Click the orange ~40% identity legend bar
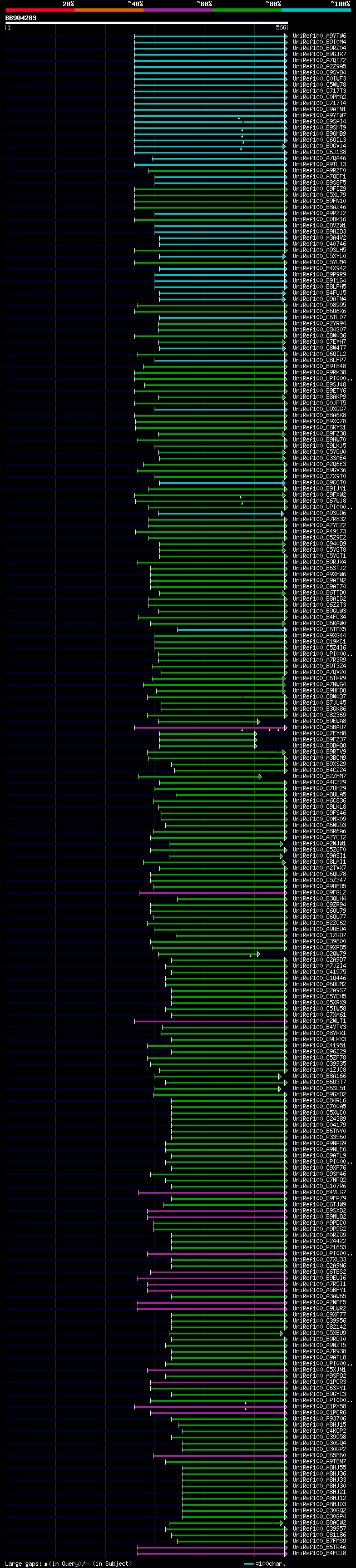 (109, 10)
